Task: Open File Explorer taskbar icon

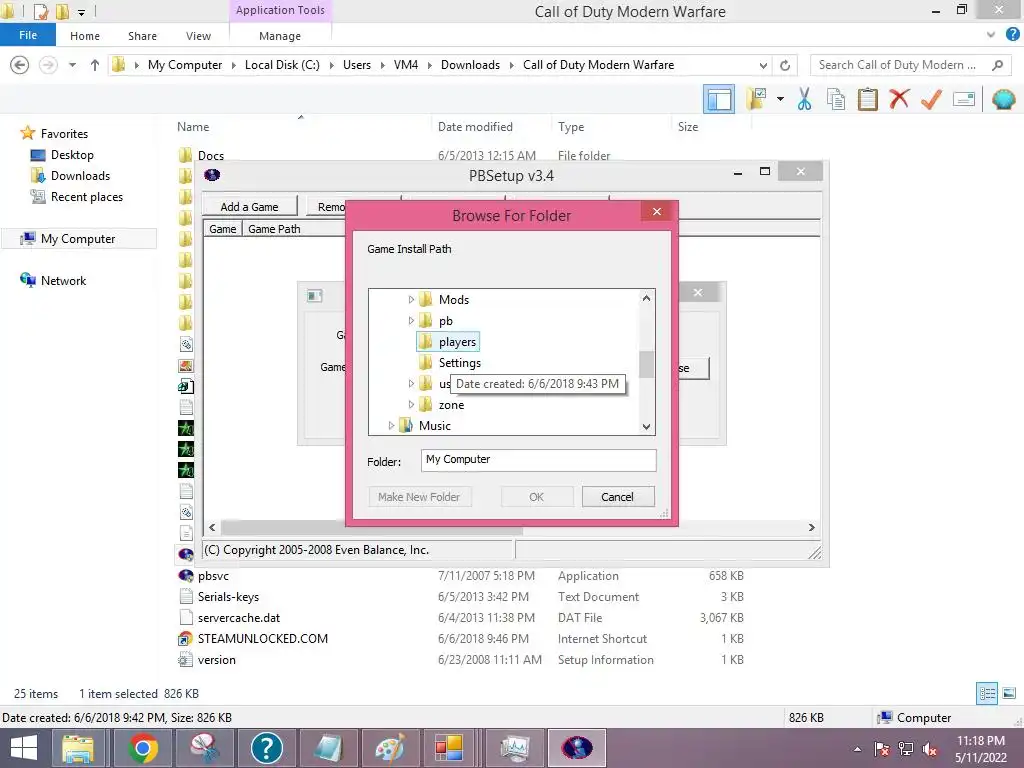Action: (x=78, y=748)
